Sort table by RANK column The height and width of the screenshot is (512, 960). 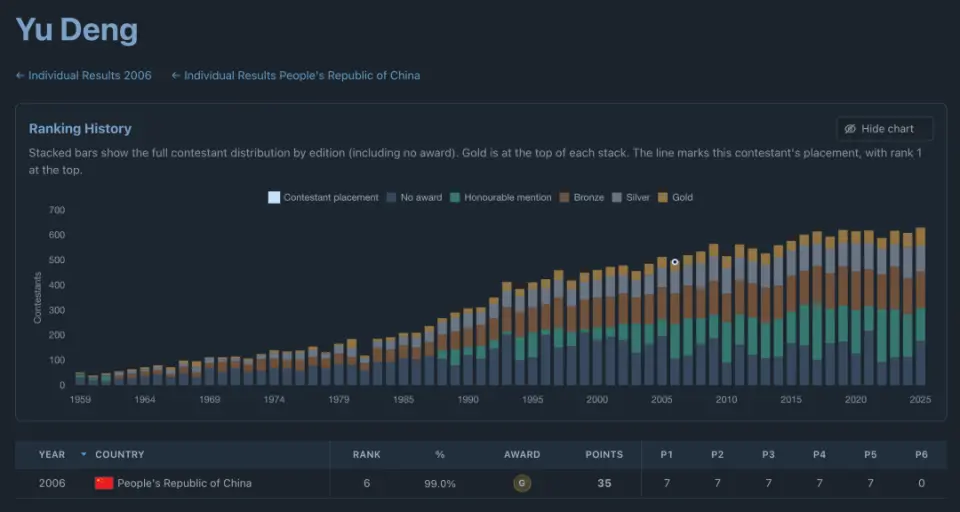click(x=366, y=454)
